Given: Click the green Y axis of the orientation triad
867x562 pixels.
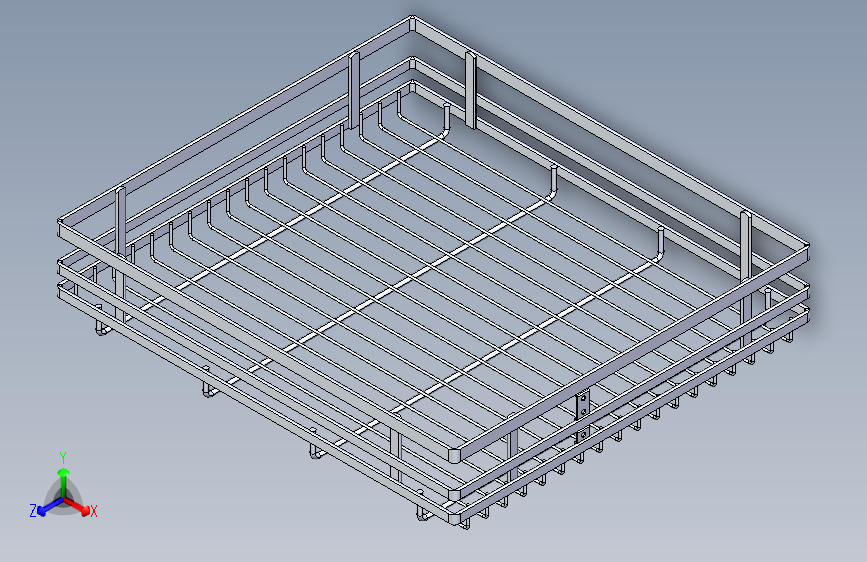Looking at the screenshot, I should (64, 483).
